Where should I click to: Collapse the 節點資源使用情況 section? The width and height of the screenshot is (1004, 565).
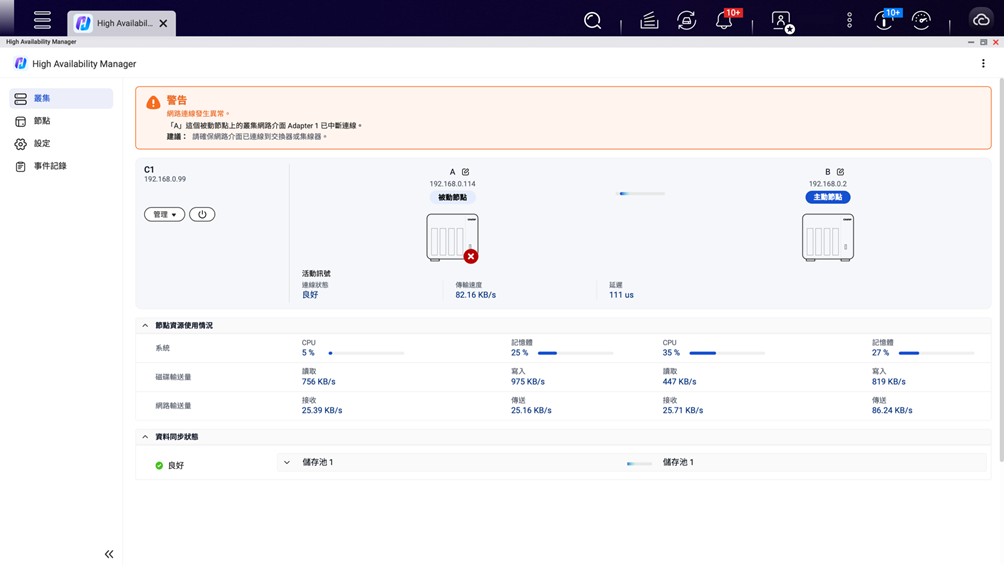pyautogui.click(x=145, y=325)
